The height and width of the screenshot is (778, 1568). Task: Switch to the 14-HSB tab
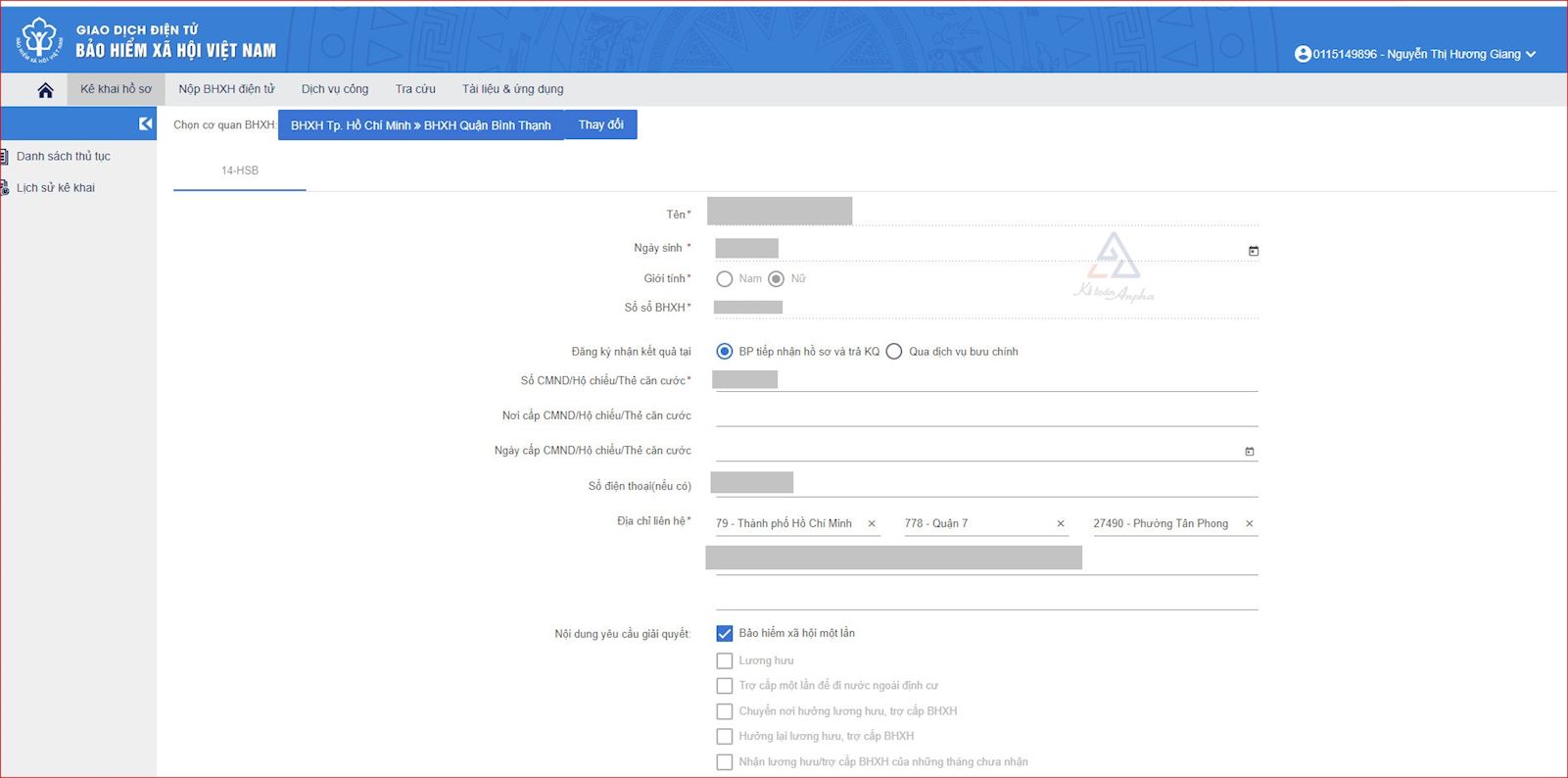(x=240, y=170)
